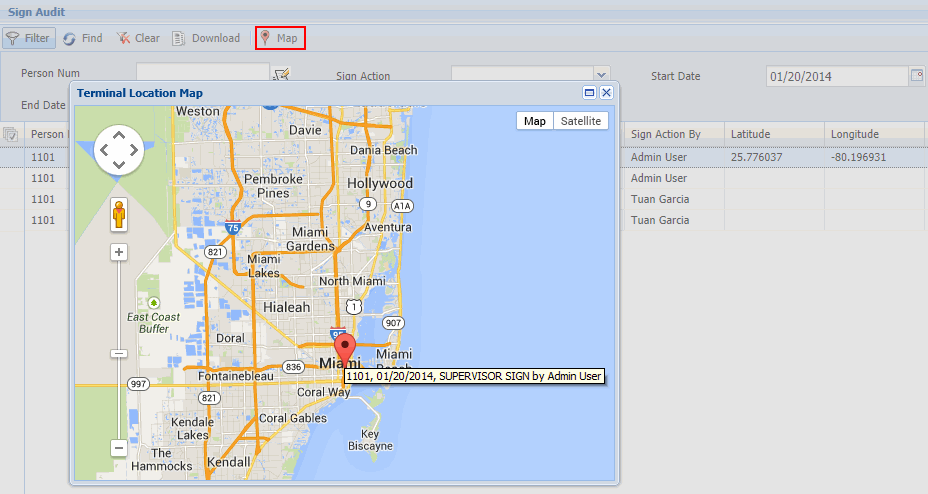Viewport: 928px width, 494px height.
Task: Pan the map up with arrow control
Action: pos(119,136)
